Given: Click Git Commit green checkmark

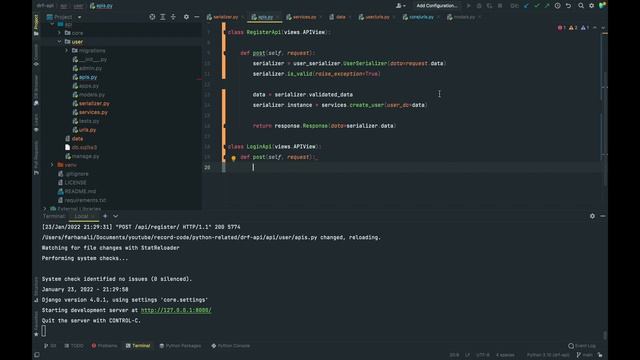Looking at the screenshot, I should tap(537, 6).
